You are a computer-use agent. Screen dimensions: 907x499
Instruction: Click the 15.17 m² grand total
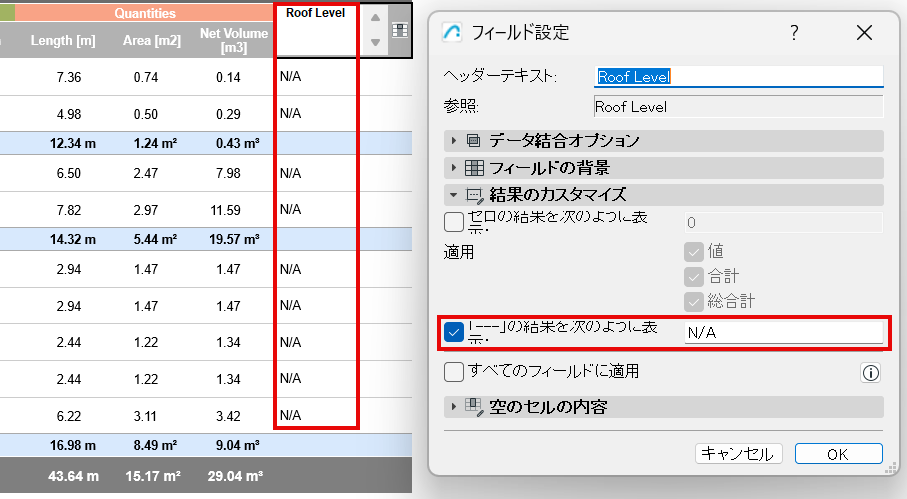pyautogui.click(x=153, y=476)
